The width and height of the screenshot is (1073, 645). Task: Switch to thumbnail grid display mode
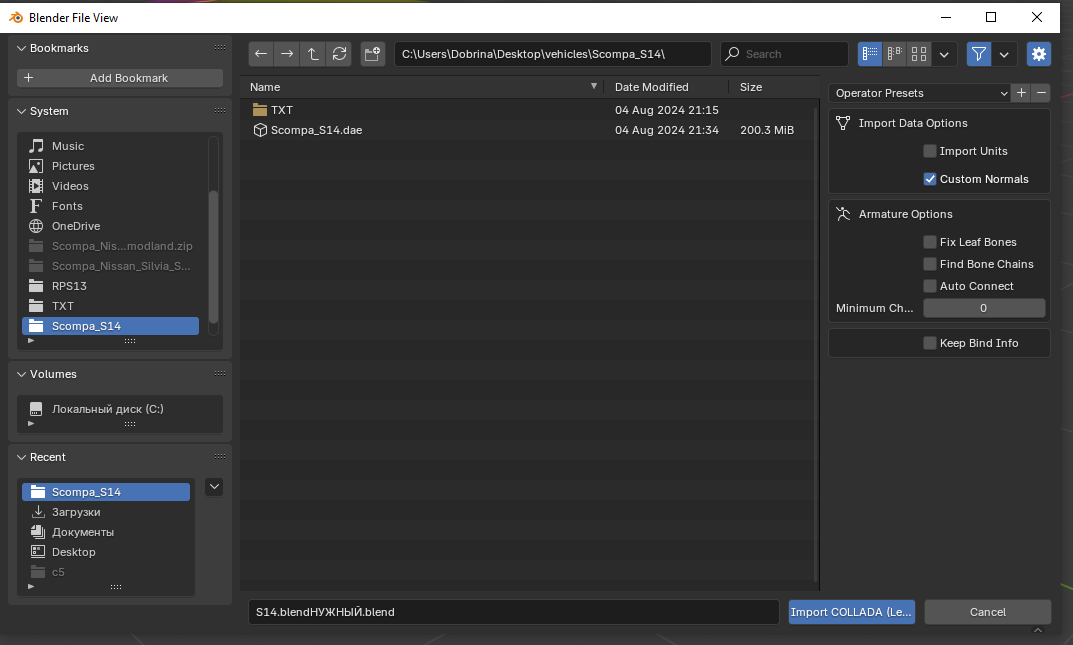pos(919,54)
